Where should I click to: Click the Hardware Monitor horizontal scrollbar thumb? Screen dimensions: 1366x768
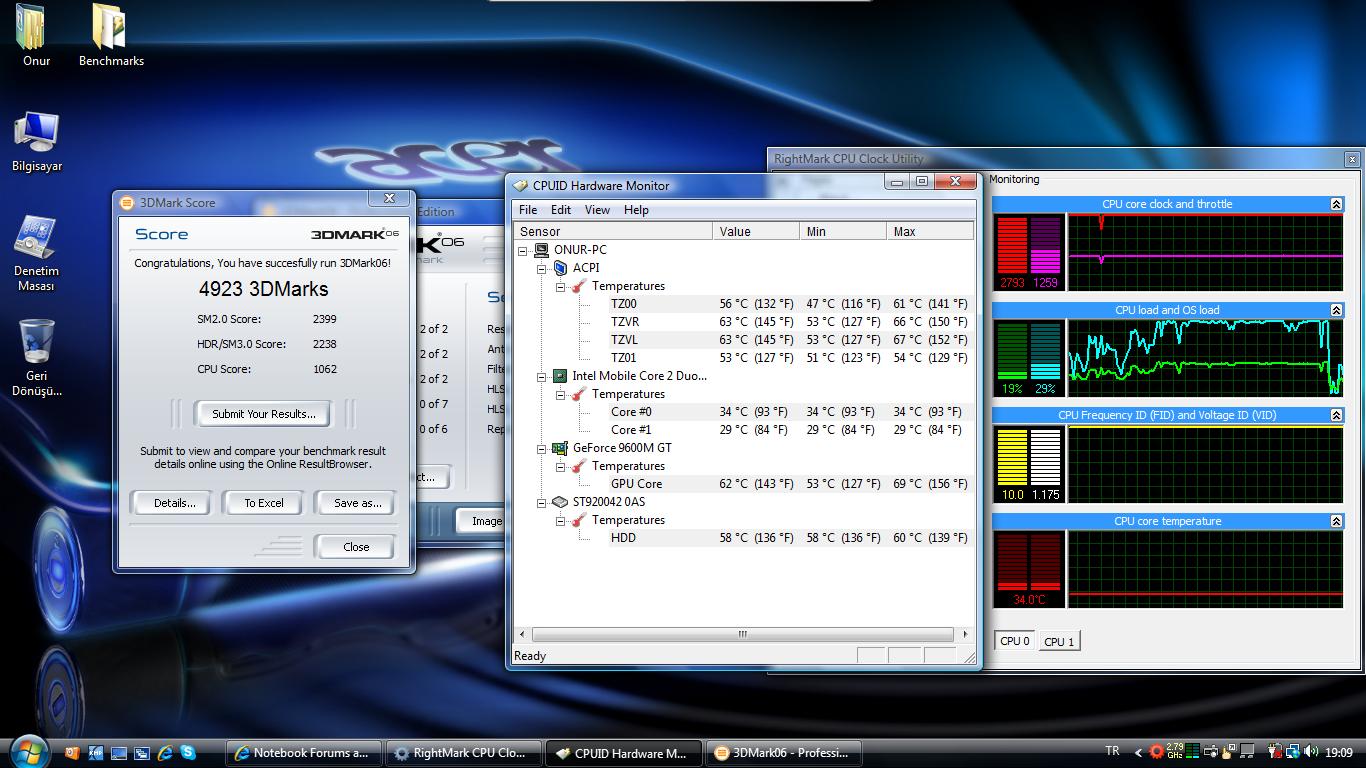pos(742,634)
